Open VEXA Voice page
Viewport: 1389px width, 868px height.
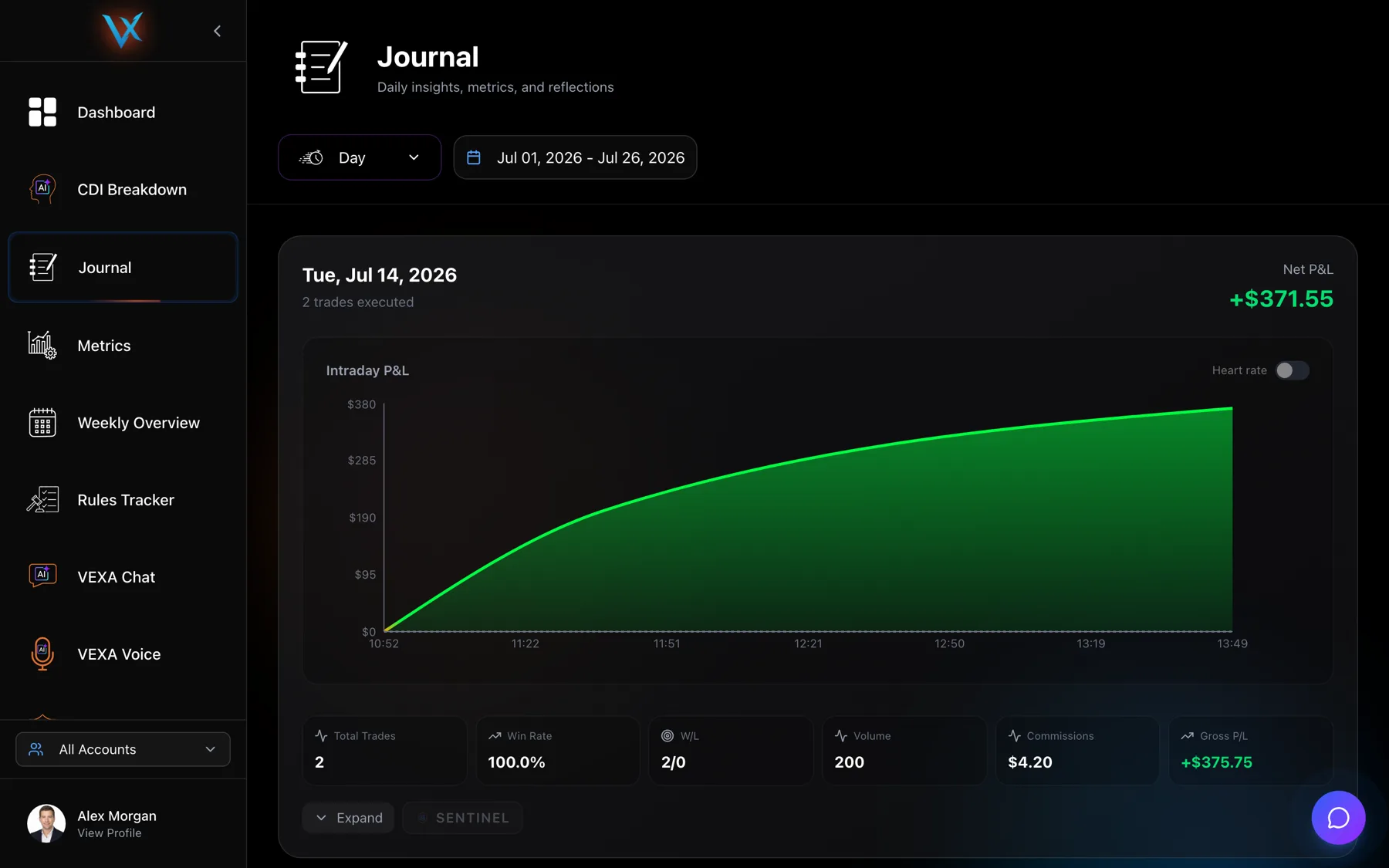123,654
